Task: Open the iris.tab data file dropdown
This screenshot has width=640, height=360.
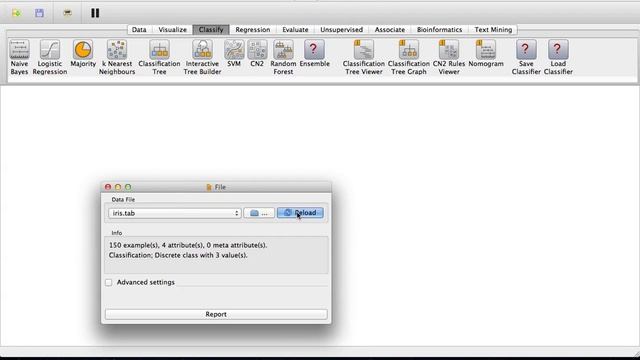Action: [175, 213]
